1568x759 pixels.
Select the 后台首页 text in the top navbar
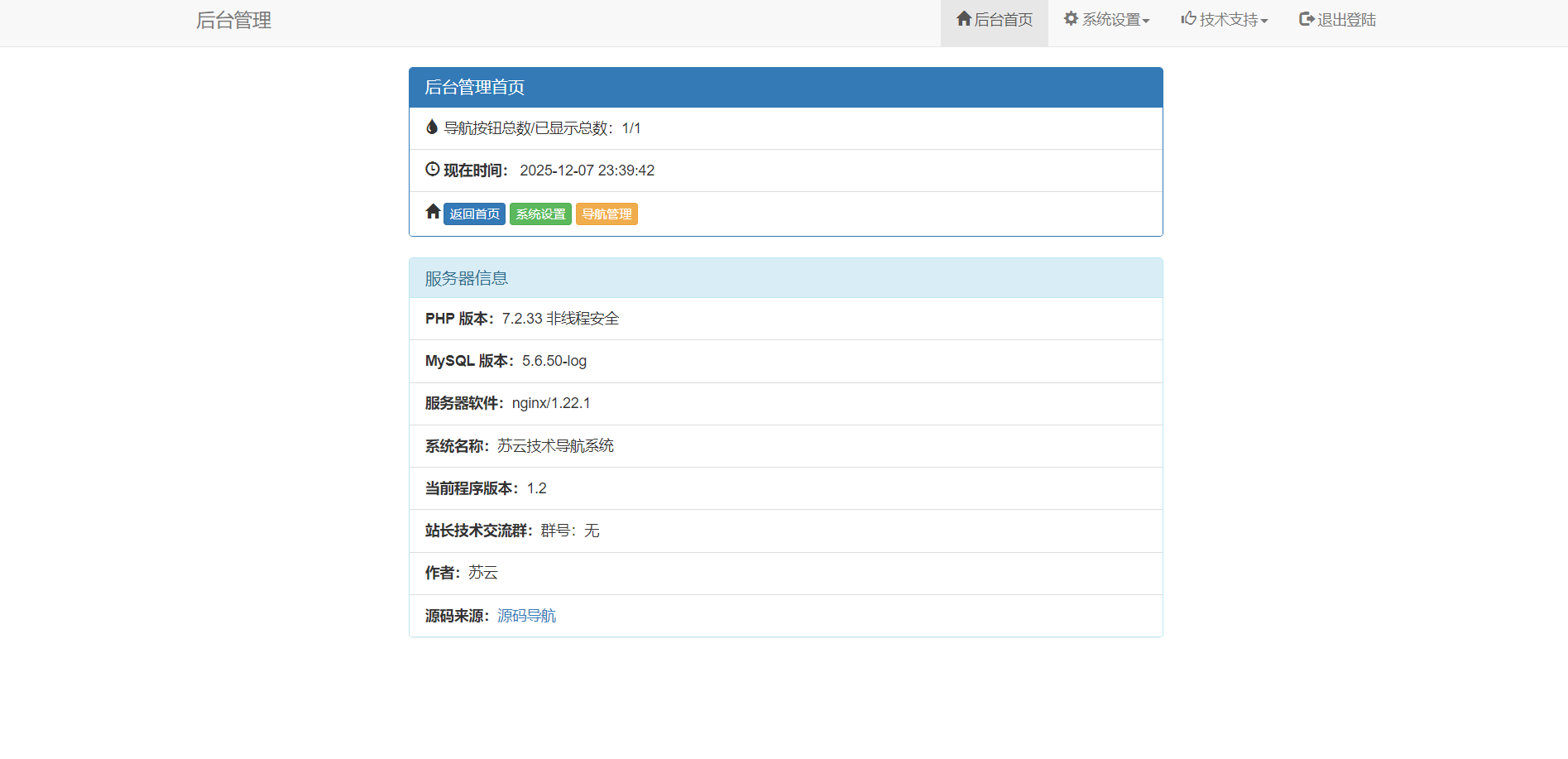[1004, 20]
